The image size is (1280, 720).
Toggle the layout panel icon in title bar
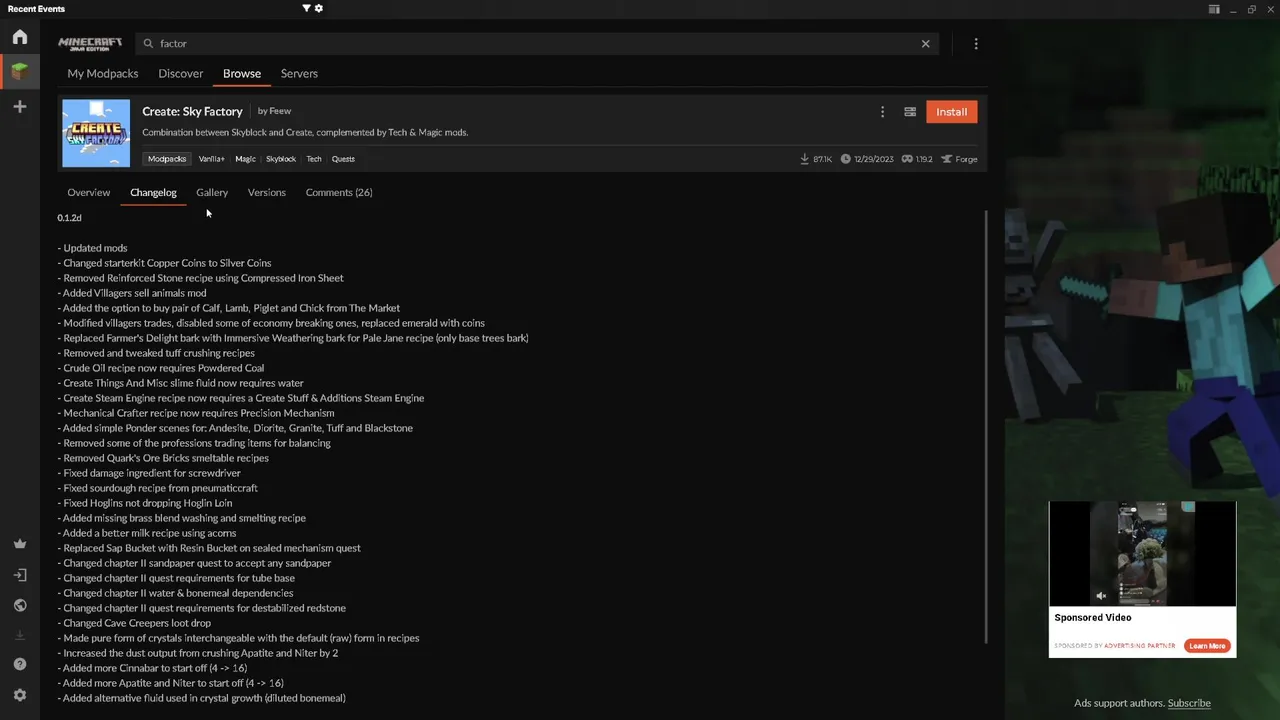[1214, 9]
